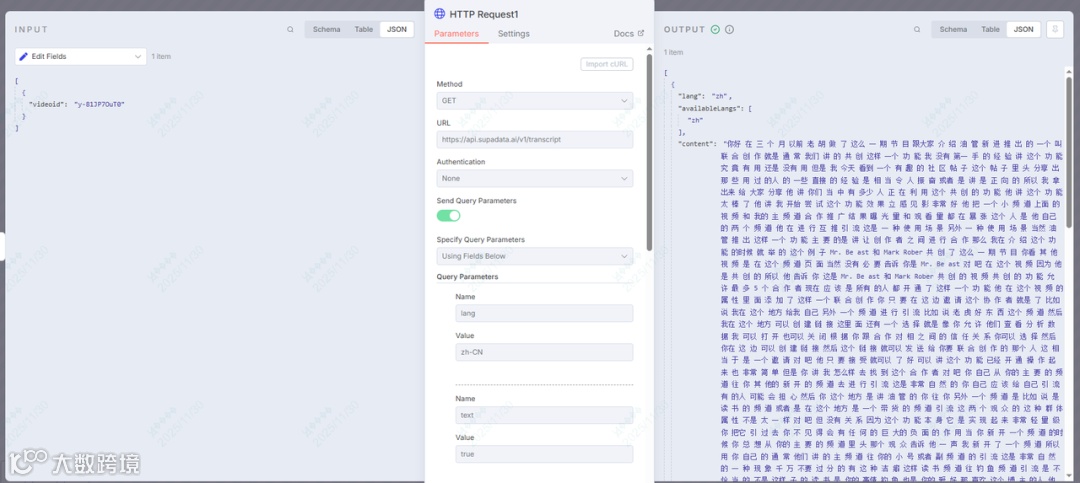Click the HTTP Request1 globe icon

pyautogui.click(x=439, y=14)
